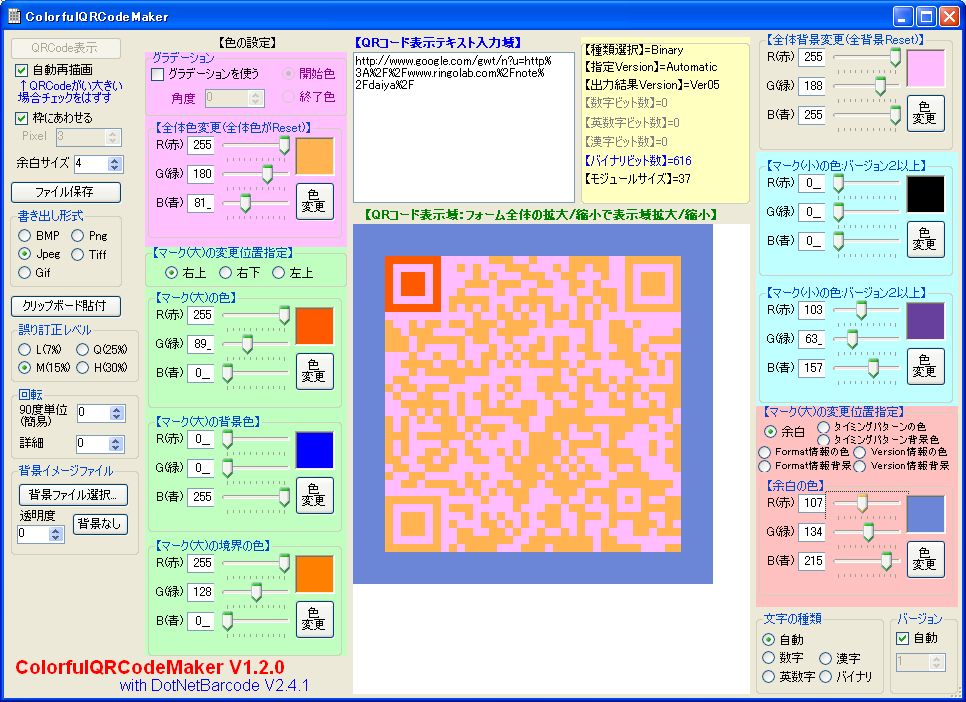
Task: Click 色変更 in the マーク(大)の境界の色 group
Action: point(315,619)
